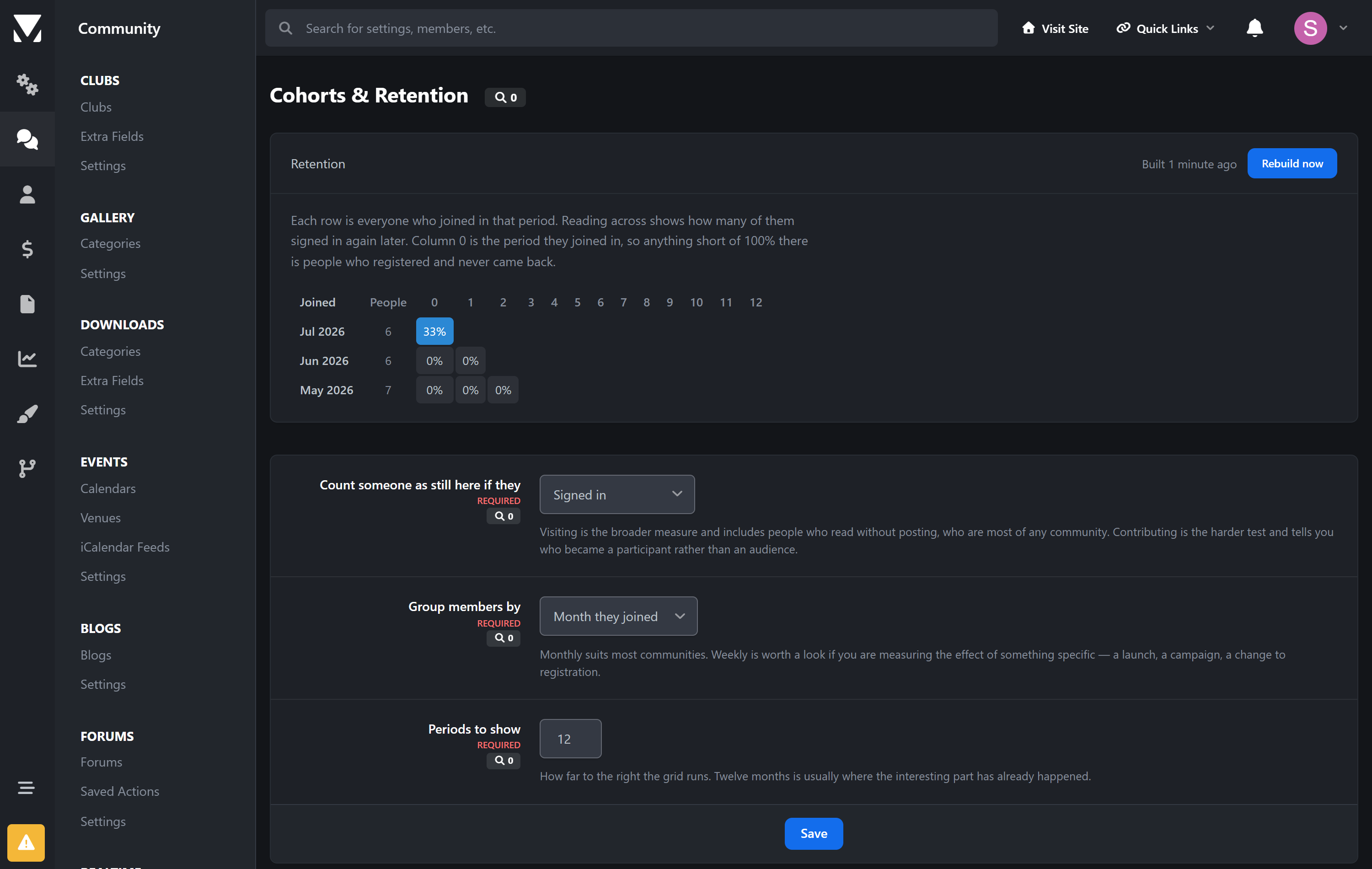Open Categories under GALLERY
The height and width of the screenshot is (869, 1372).
(x=110, y=244)
